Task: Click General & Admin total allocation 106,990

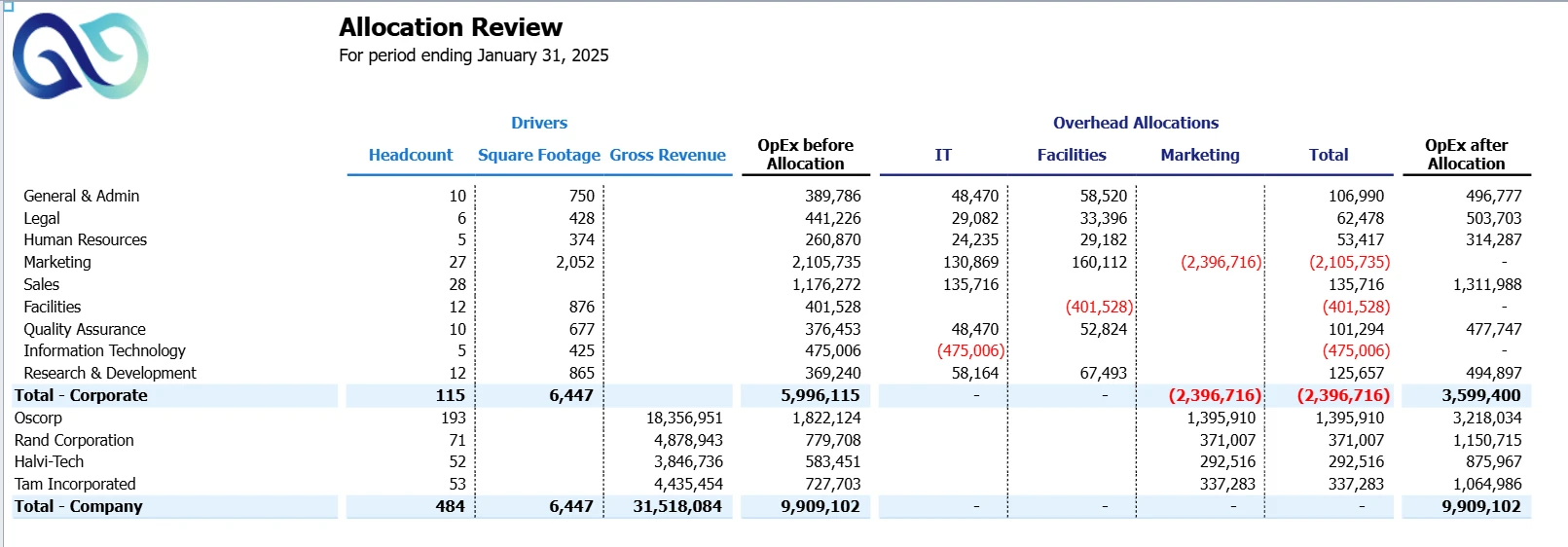Action: [x=1357, y=196]
